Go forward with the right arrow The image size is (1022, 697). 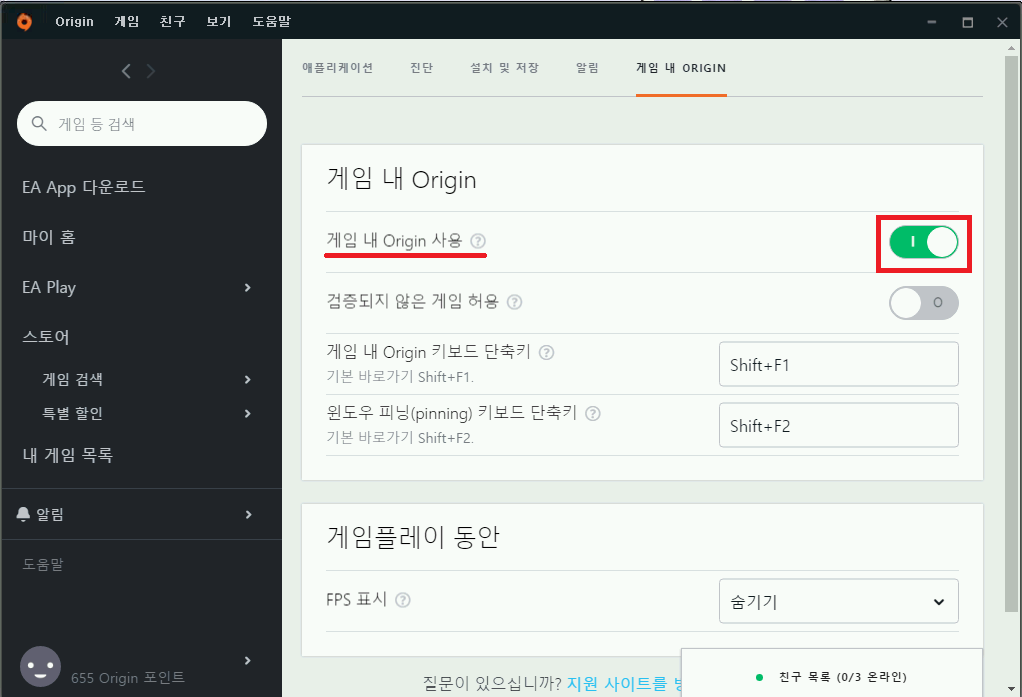151,71
